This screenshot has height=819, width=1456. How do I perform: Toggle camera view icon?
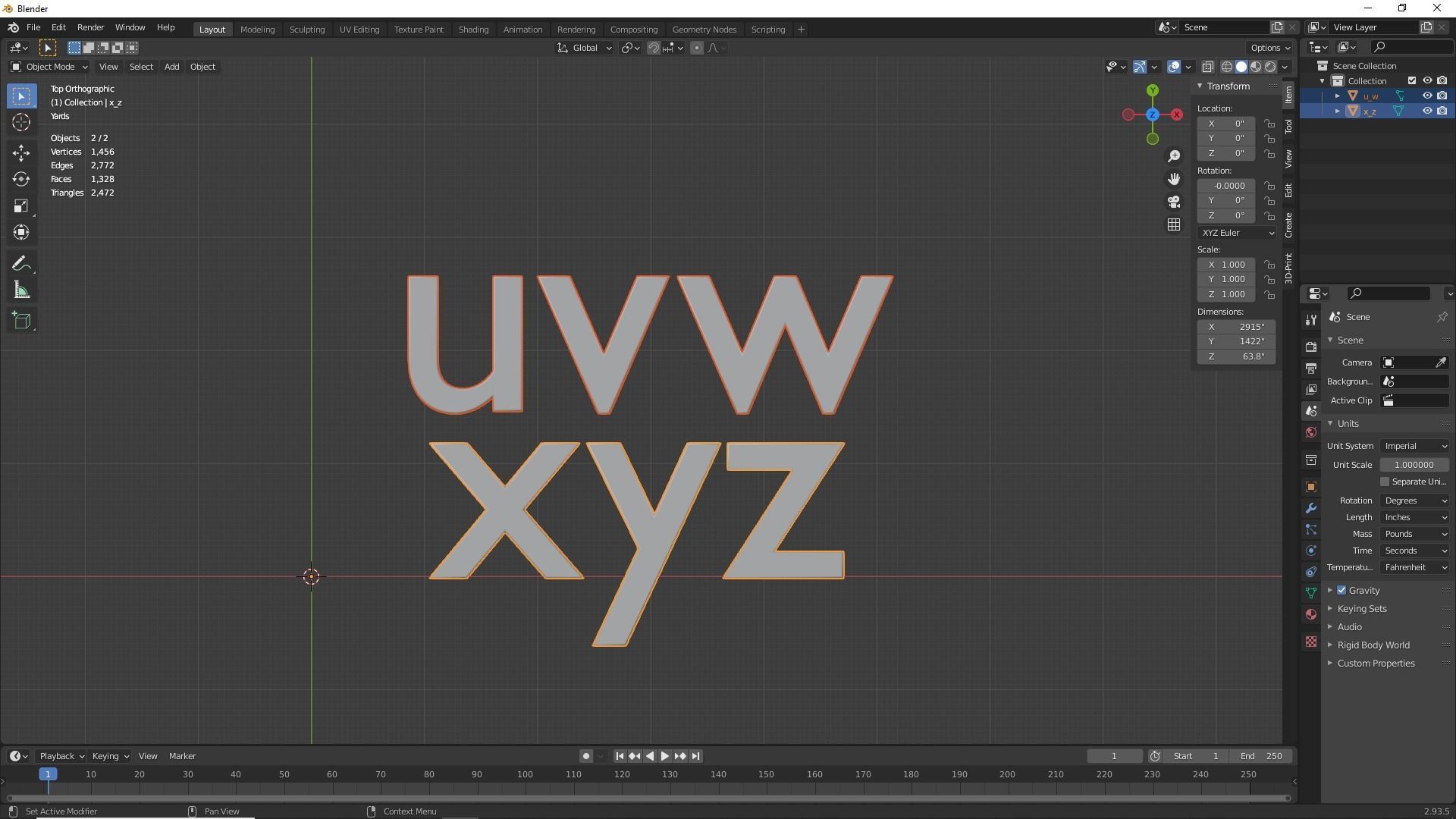pos(1174,202)
